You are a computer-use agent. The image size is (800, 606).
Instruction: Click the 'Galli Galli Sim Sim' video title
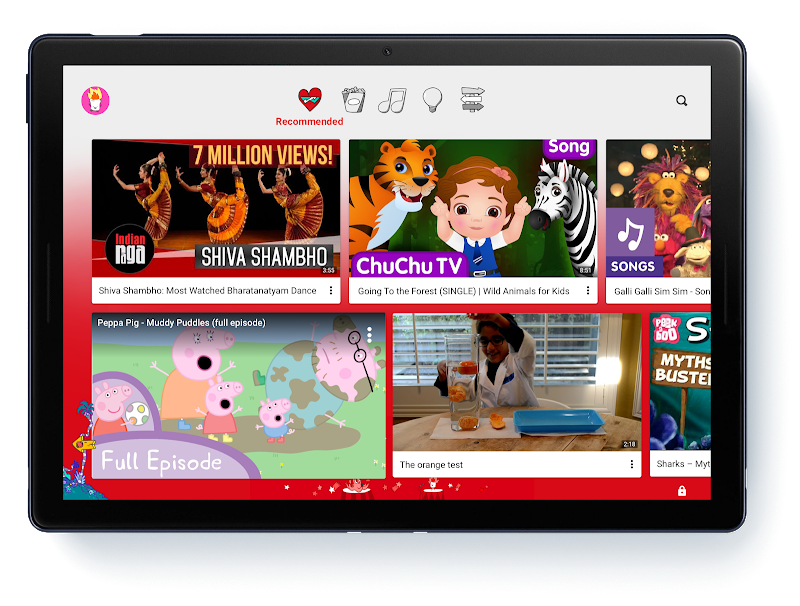(x=662, y=291)
